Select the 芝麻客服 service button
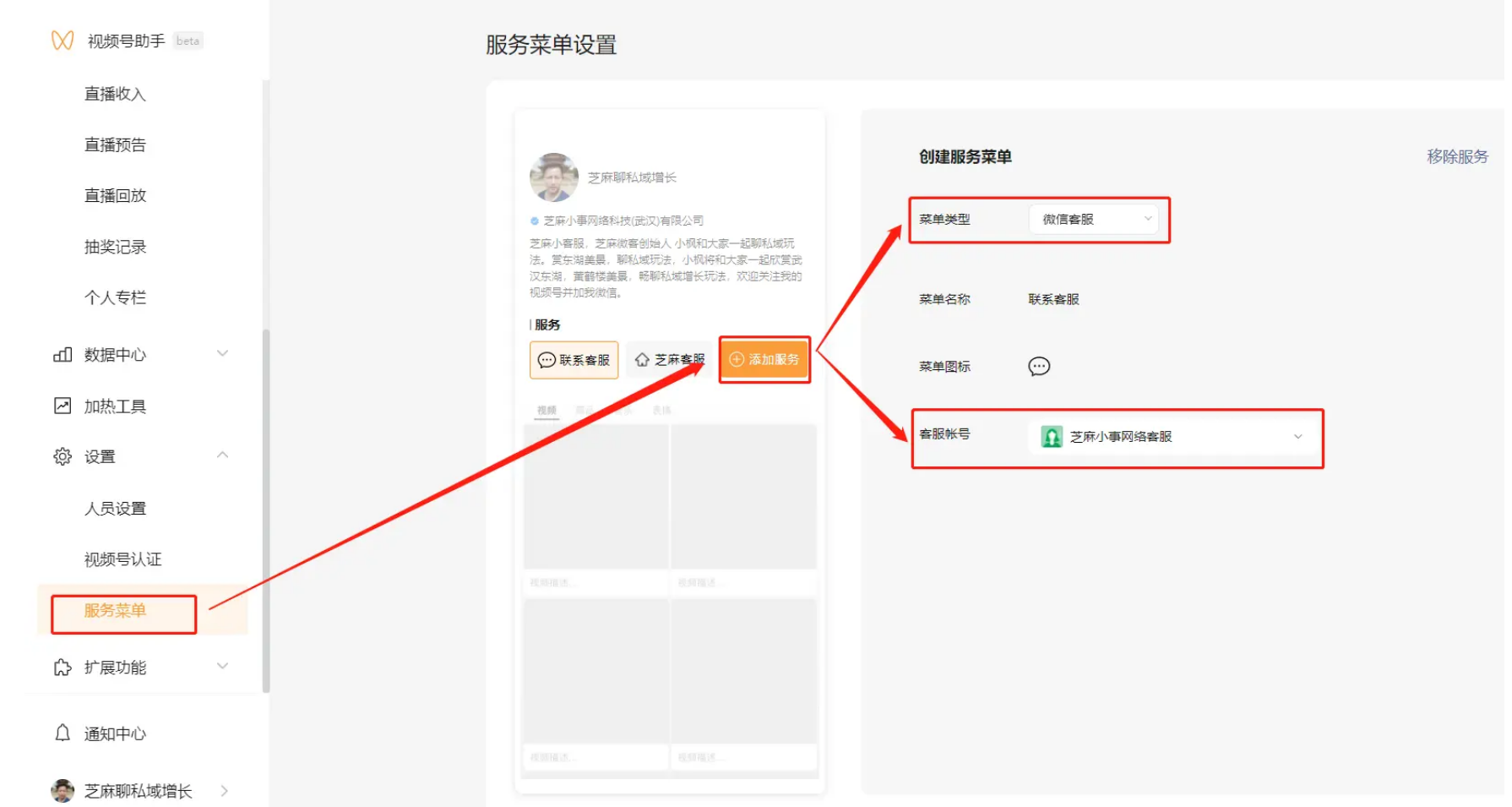 pyautogui.click(x=672, y=360)
